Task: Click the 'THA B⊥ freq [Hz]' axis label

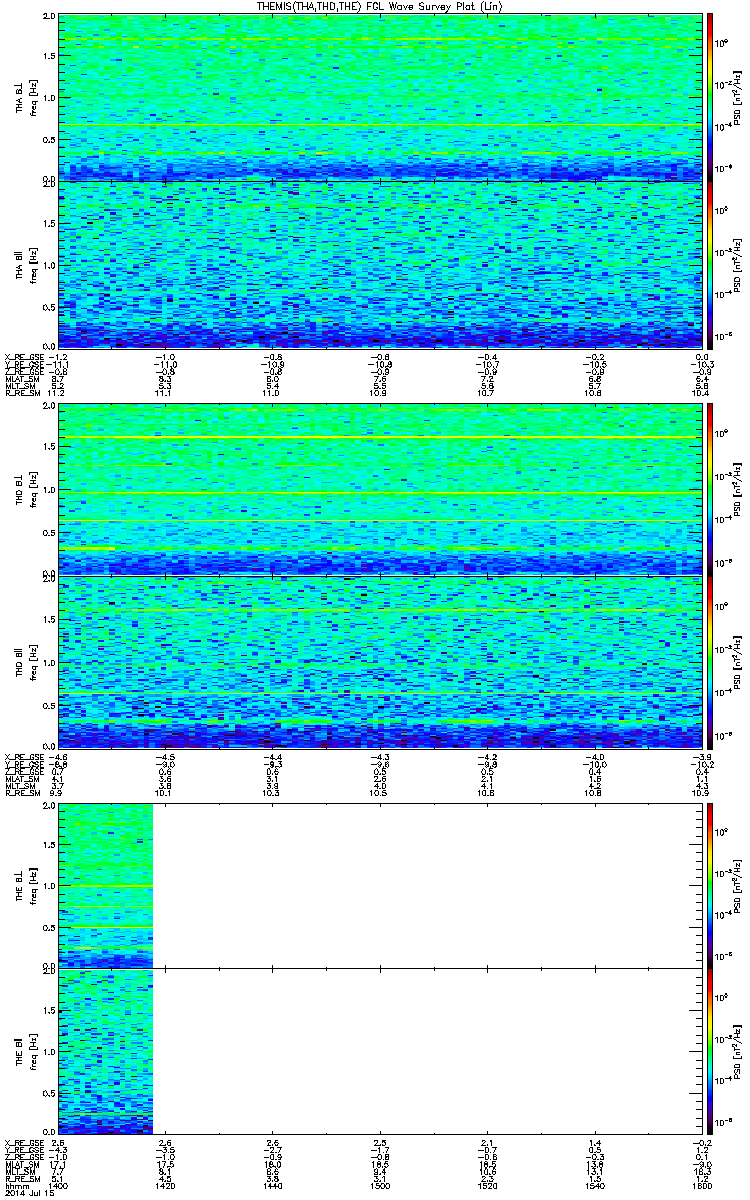Action: pyautogui.click(x=25, y=97)
